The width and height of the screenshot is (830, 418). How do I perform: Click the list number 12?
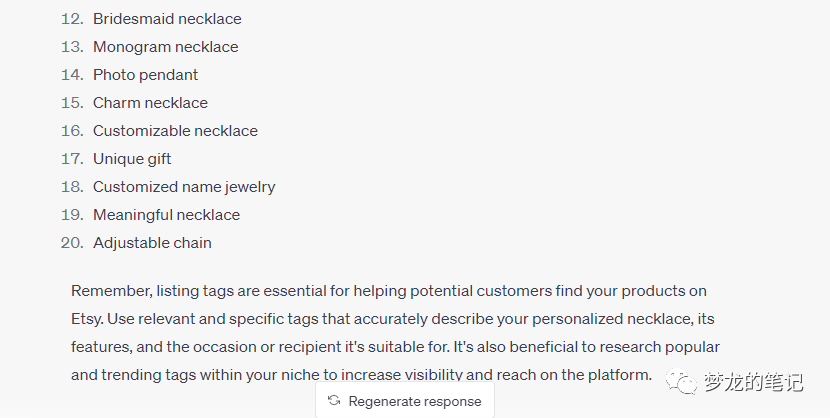coord(70,19)
